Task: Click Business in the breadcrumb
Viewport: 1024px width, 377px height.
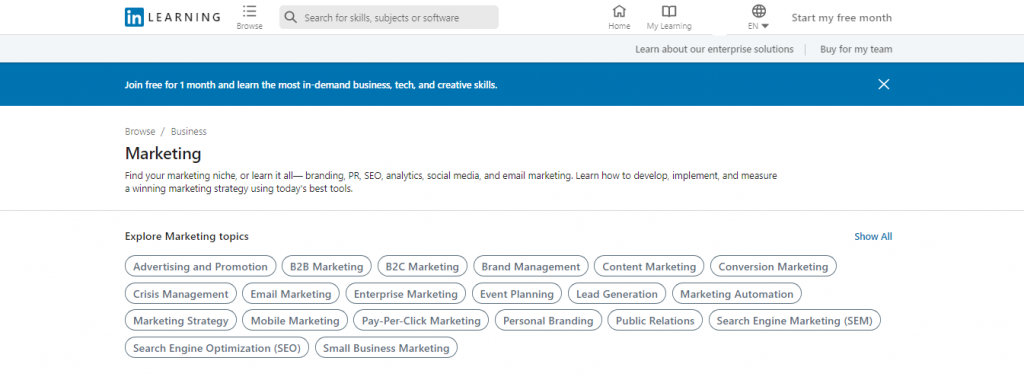Action: click(189, 131)
